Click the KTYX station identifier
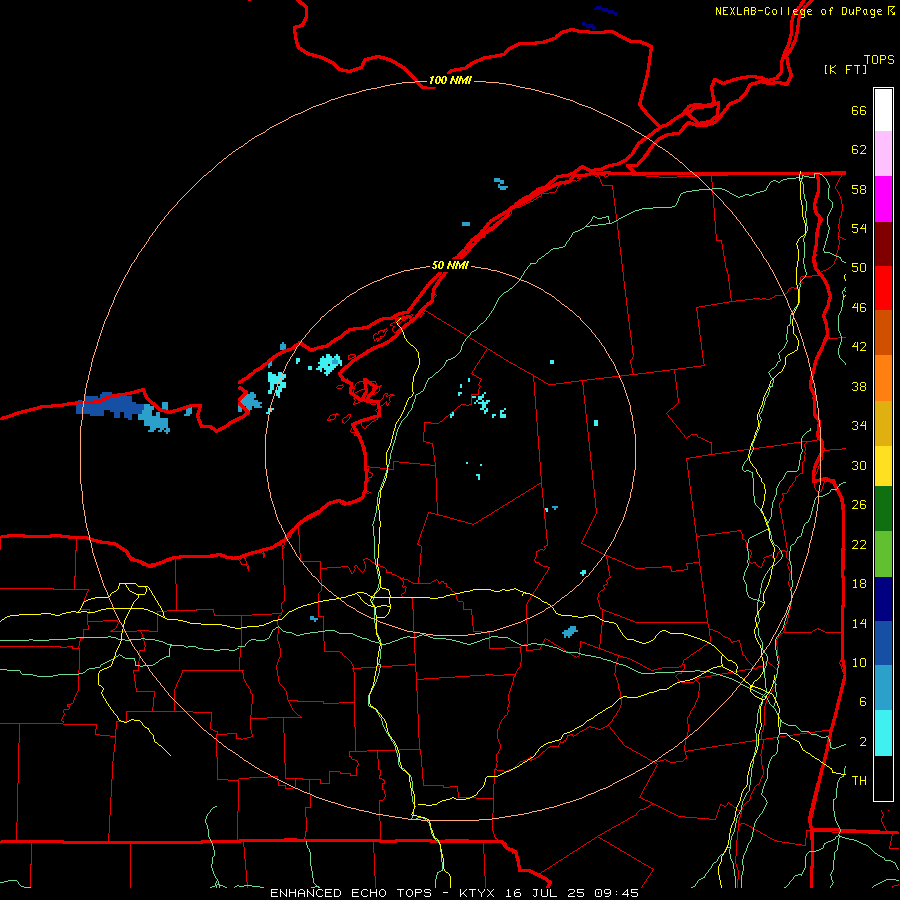This screenshot has height=900, width=900. [x=479, y=893]
